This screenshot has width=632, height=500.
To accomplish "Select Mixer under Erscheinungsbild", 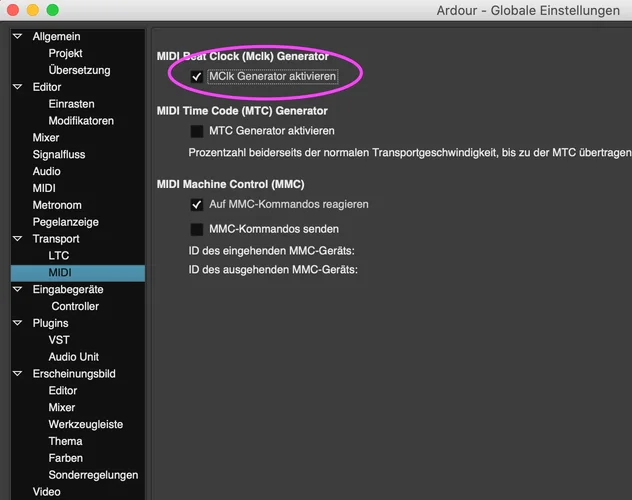I will pyautogui.click(x=62, y=408).
